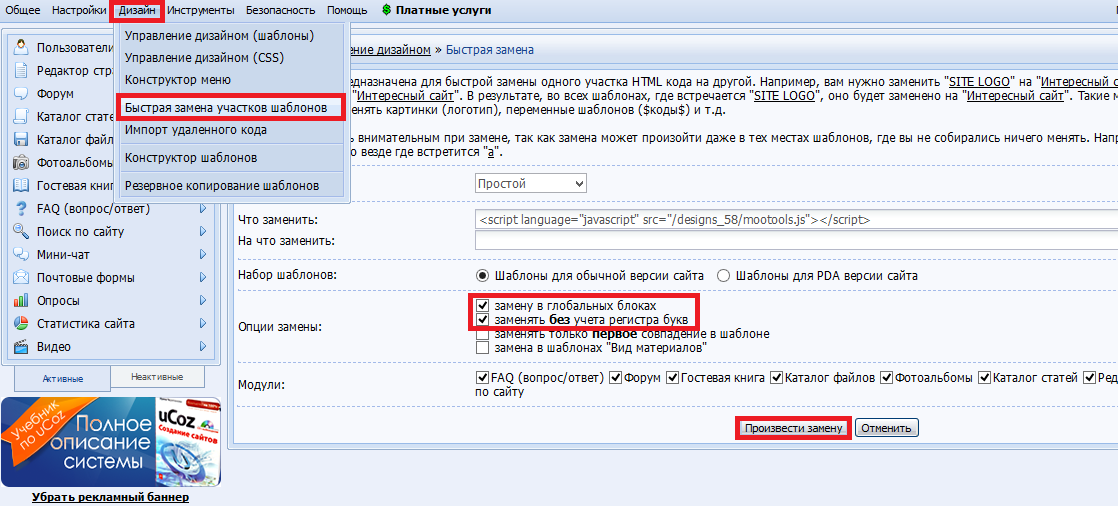This screenshot has width=1118, height=506.
Task: Expand the Поиск по сайту module arrow
Action: [203, 232]
